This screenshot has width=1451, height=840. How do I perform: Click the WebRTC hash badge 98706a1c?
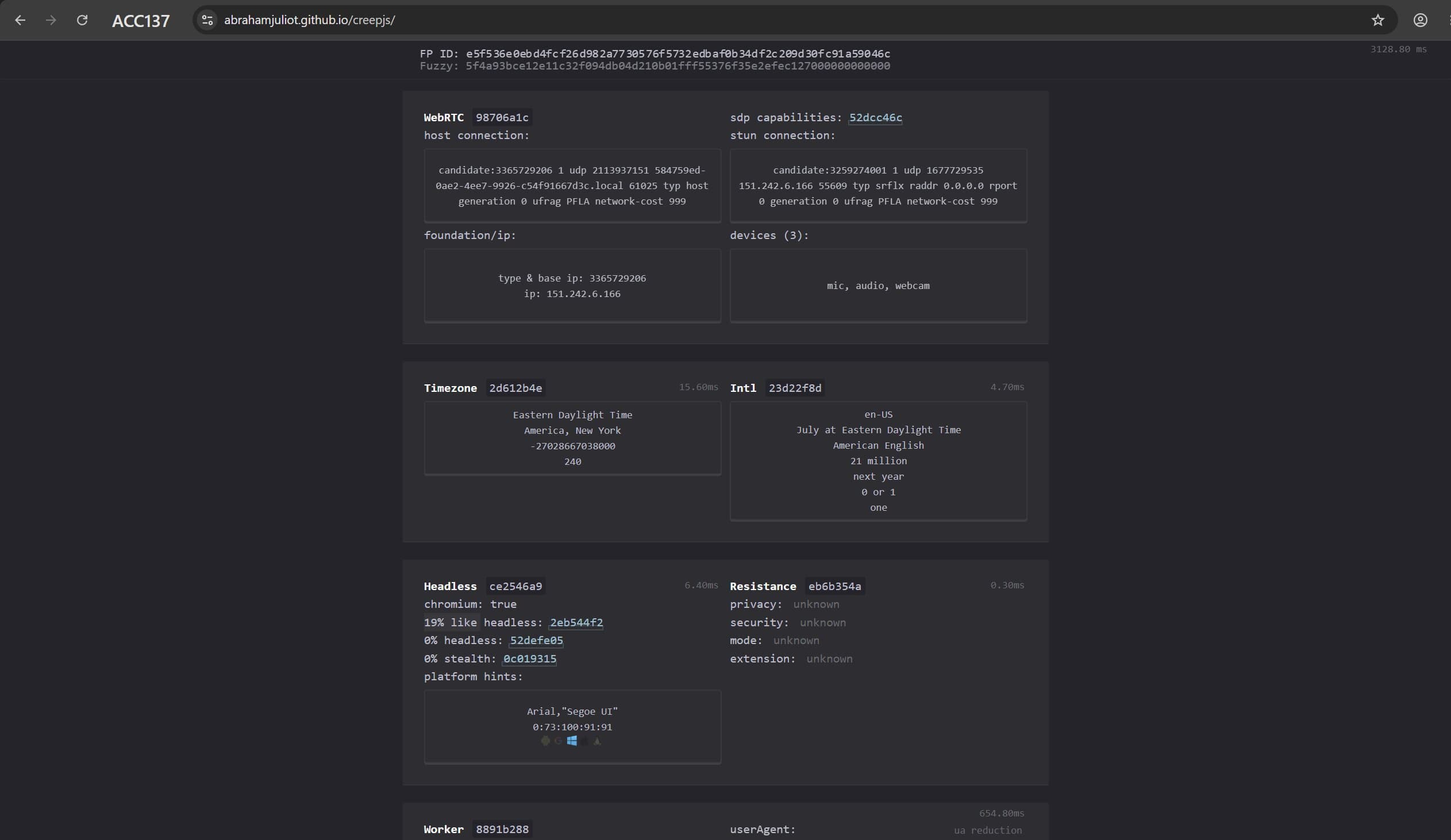tap(502, 117)
